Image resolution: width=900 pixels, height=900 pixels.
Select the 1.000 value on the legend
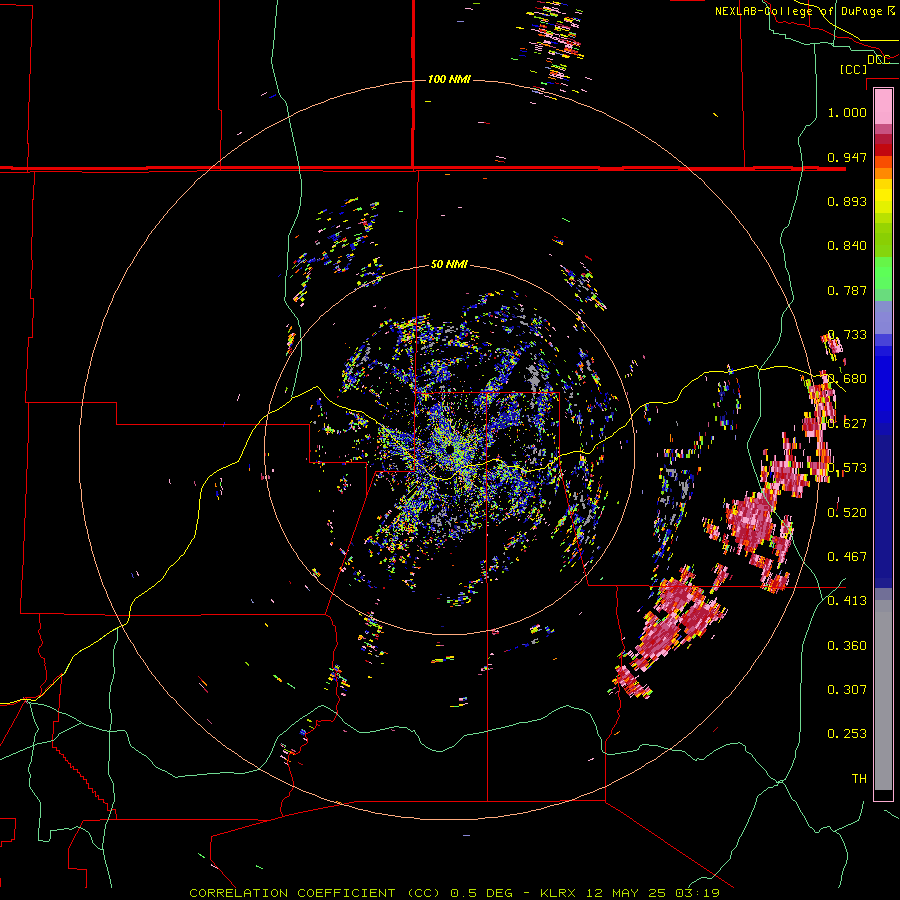pos(847,112)
